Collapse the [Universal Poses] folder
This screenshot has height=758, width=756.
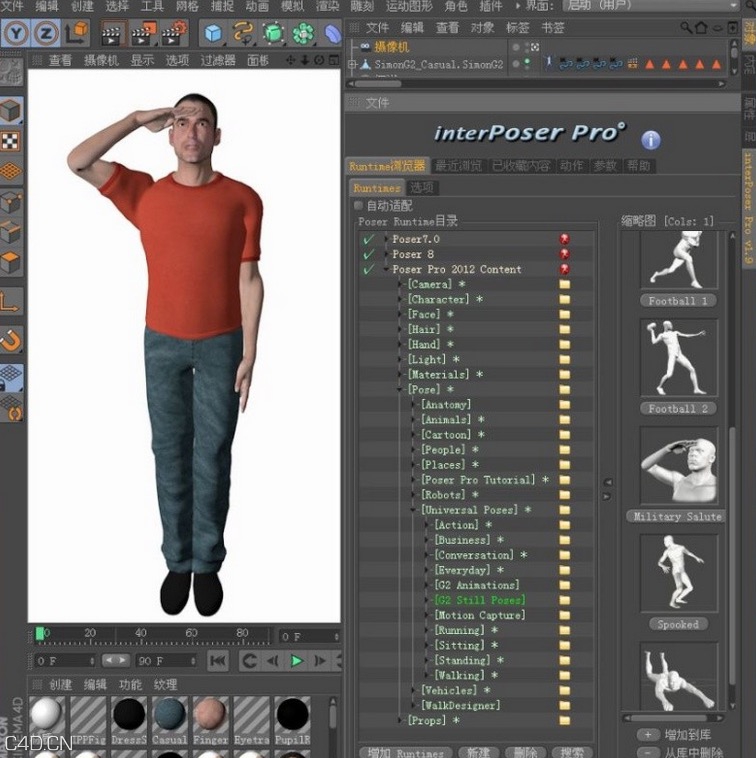coord(413,510)
